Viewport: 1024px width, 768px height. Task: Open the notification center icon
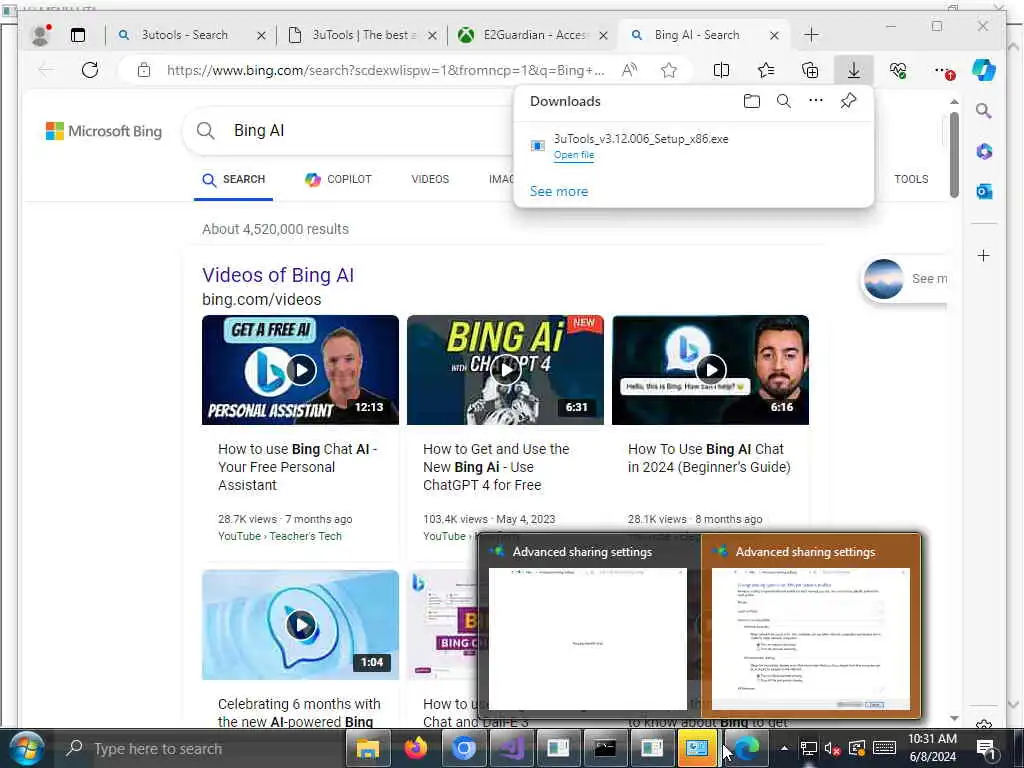pyautogui.click(x=986, y=749)
